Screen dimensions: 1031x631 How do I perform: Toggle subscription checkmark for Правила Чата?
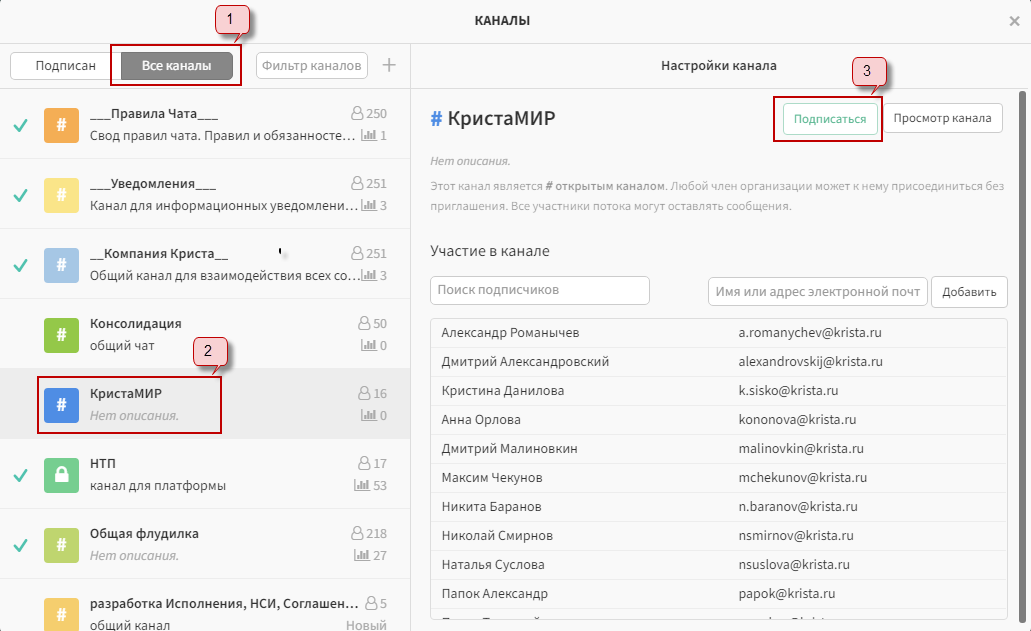[20, 125]
